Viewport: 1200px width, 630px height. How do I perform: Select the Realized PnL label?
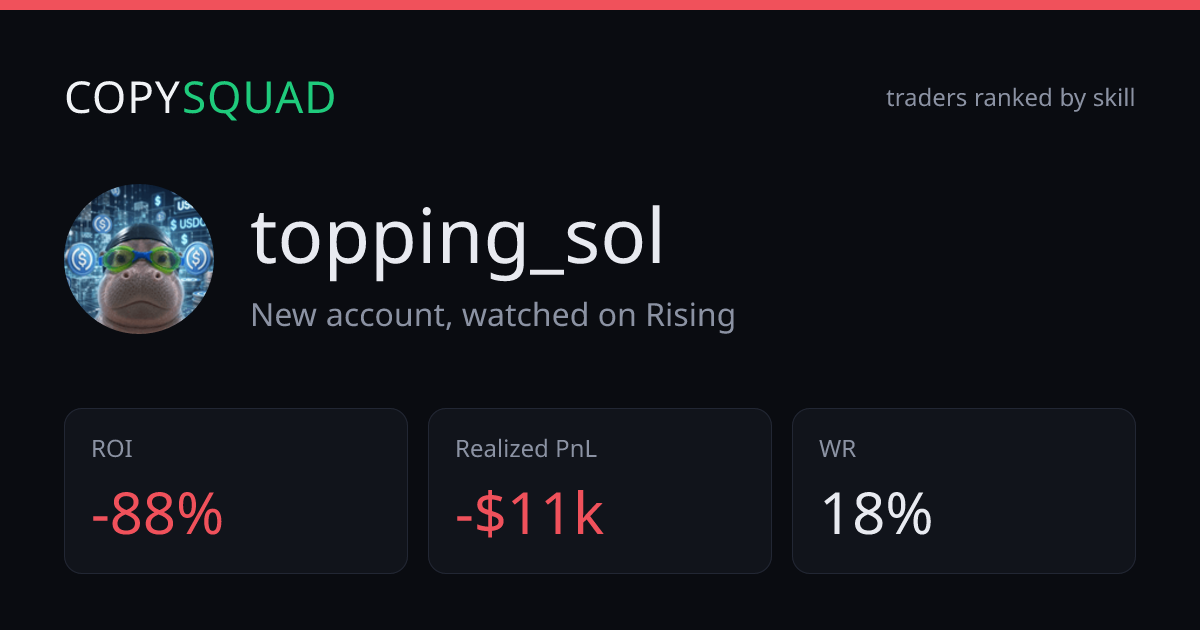click(526, 449)
